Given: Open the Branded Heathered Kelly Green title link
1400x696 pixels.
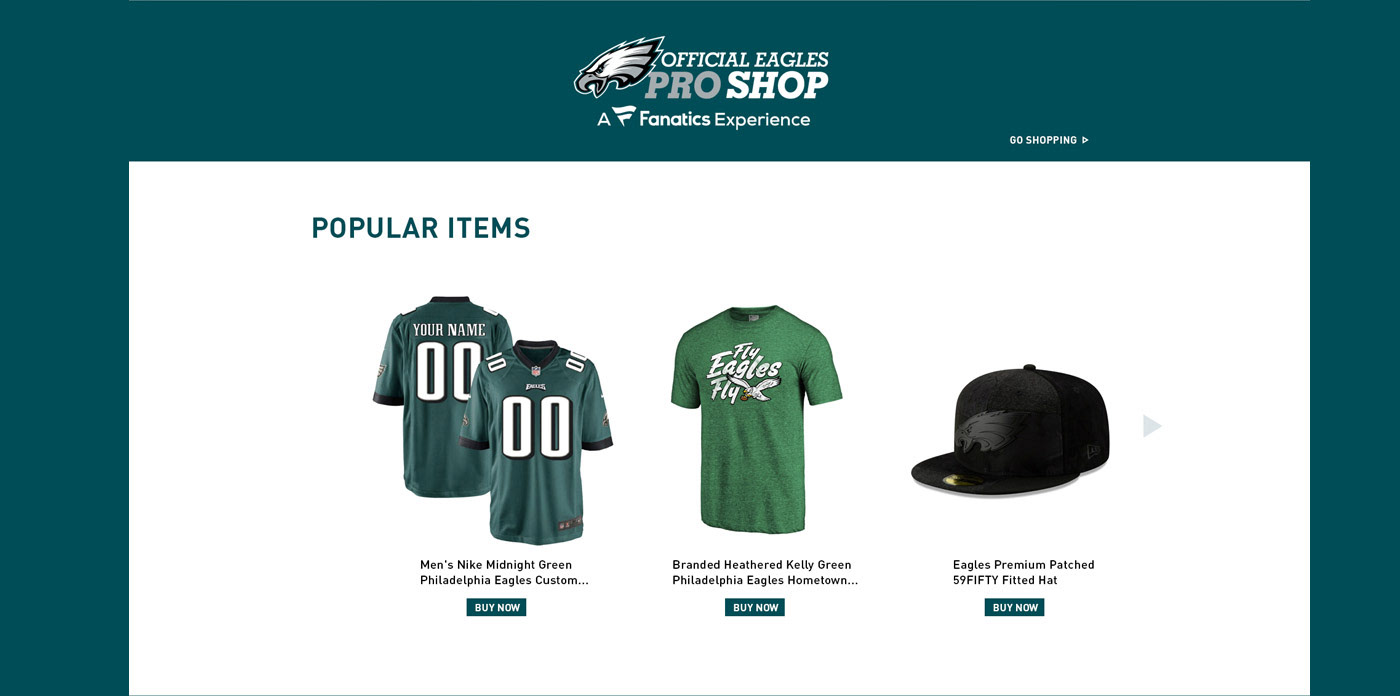Looking at the screenshot, I should [x=765, y=572].
